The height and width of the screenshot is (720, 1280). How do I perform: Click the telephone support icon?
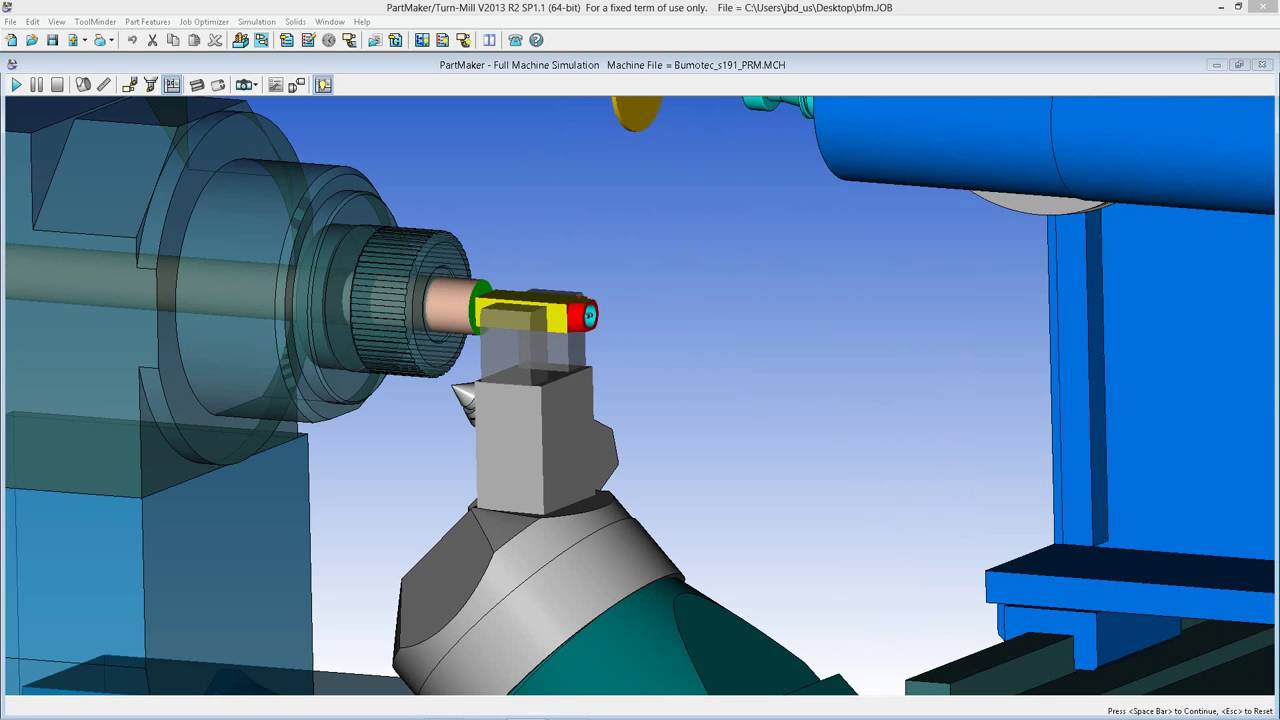515,40
